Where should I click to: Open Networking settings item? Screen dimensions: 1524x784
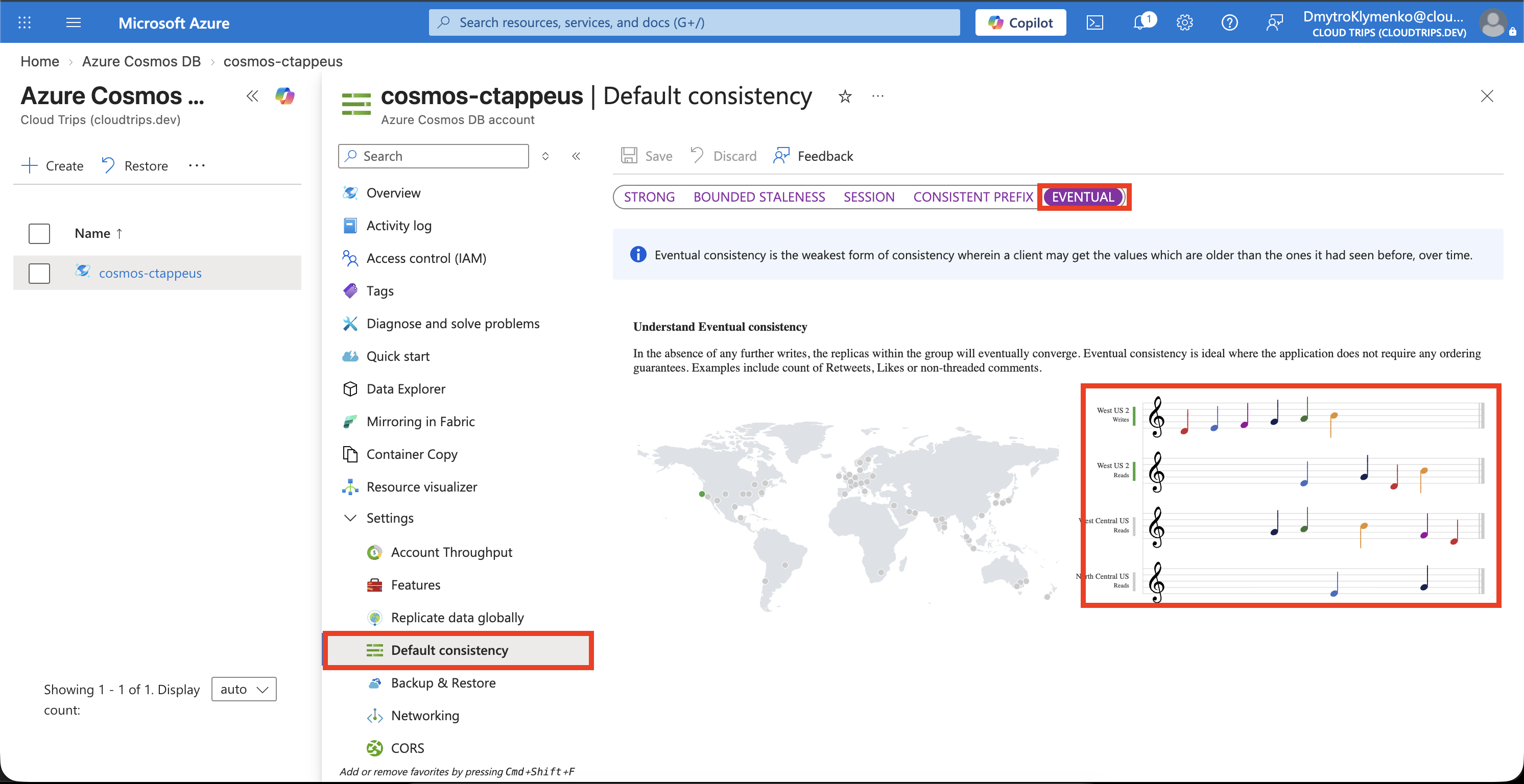pos(425,716)
